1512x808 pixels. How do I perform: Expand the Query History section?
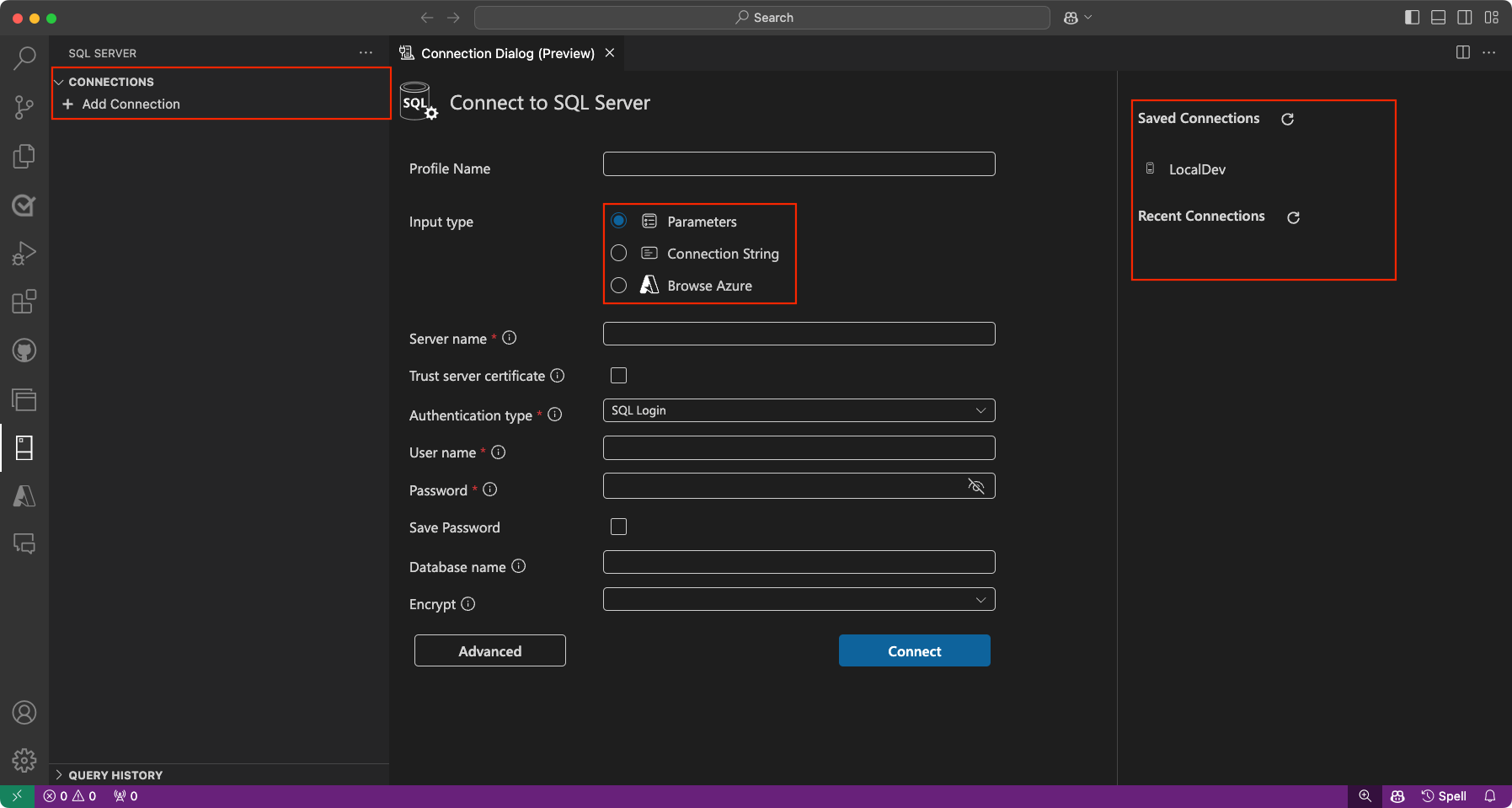[115, 775]
